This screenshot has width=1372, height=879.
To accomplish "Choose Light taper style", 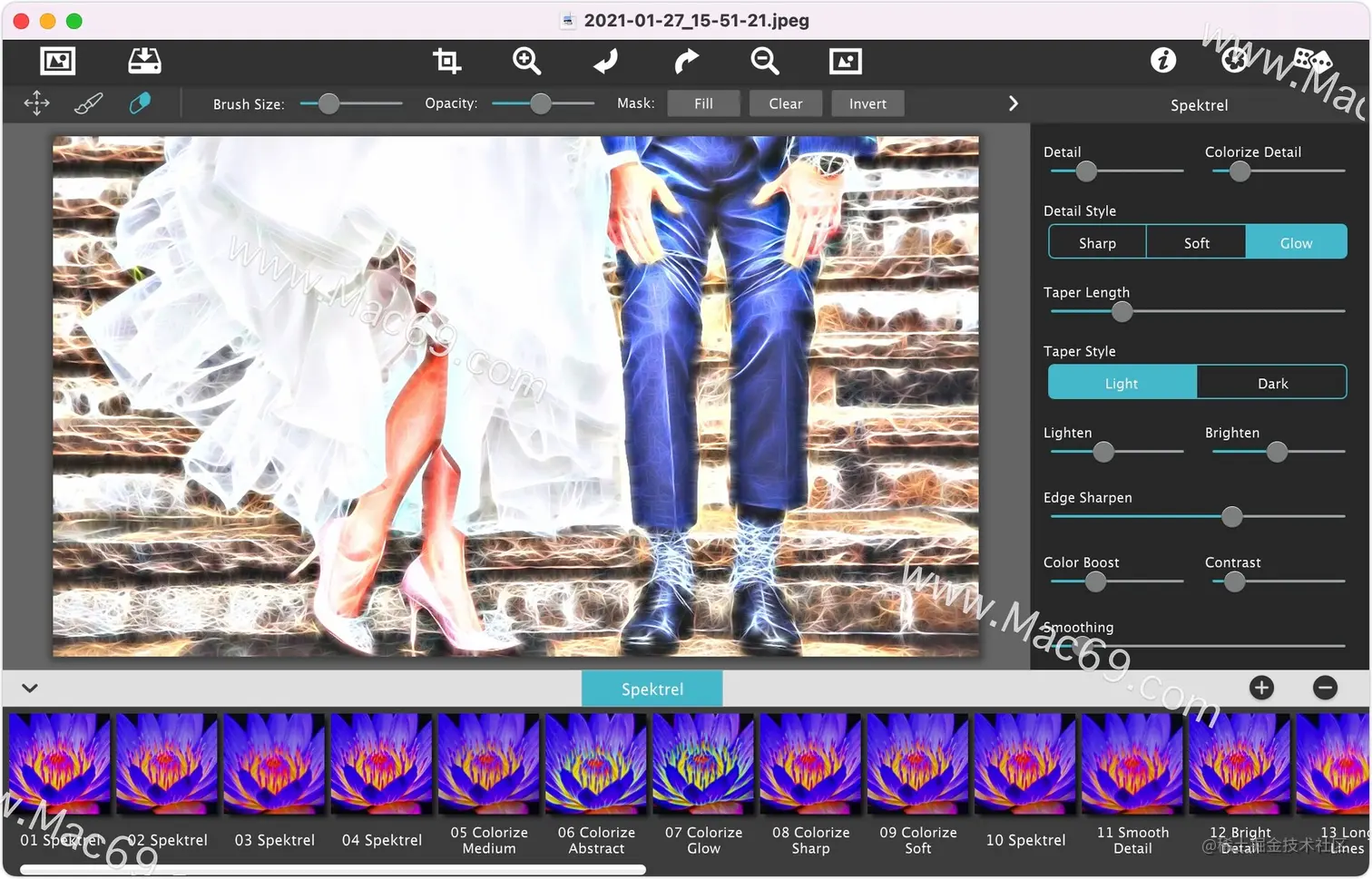I will 1122,383.
